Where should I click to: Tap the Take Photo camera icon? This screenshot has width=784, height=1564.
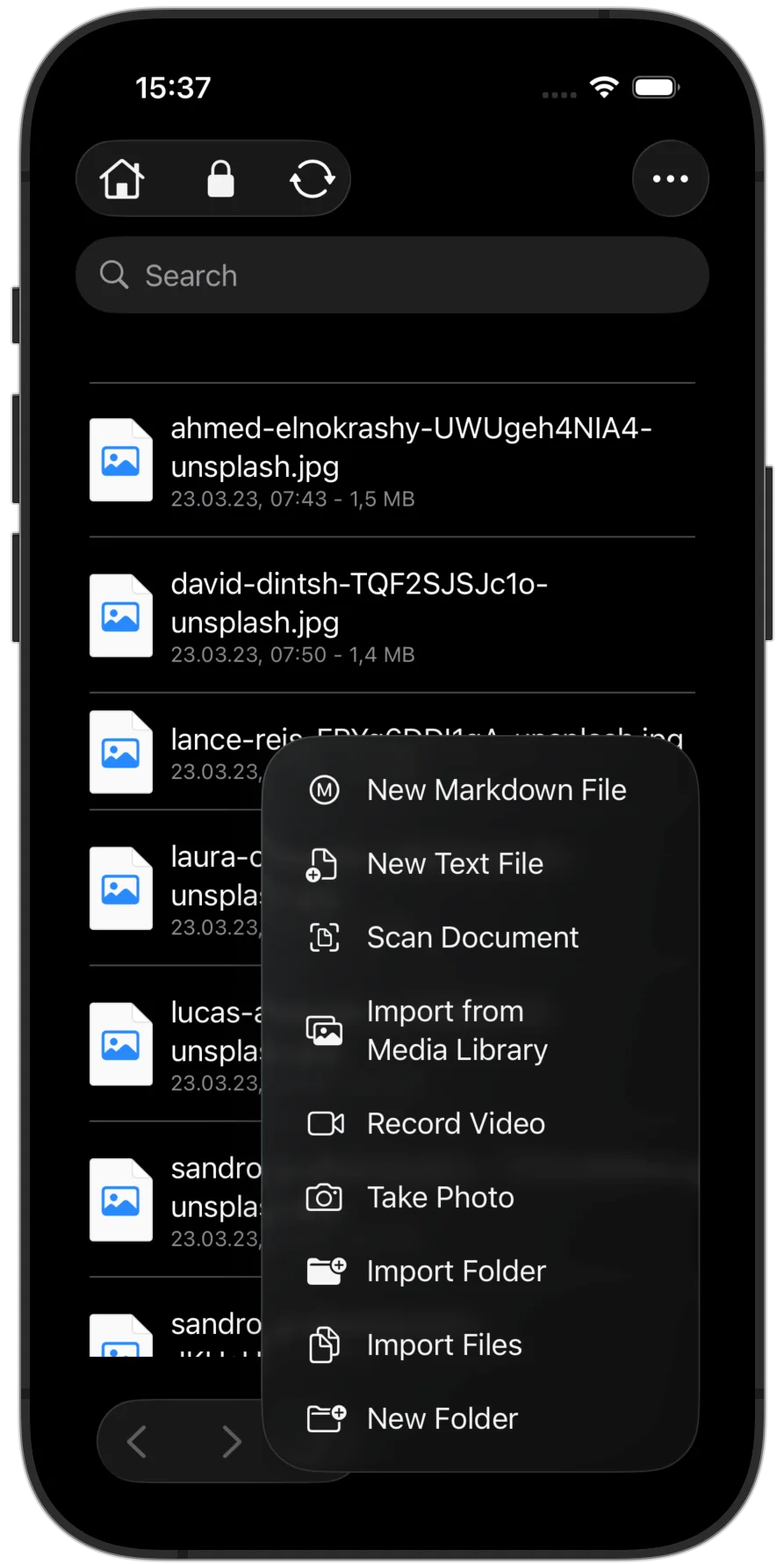(x=324, y=1198)
